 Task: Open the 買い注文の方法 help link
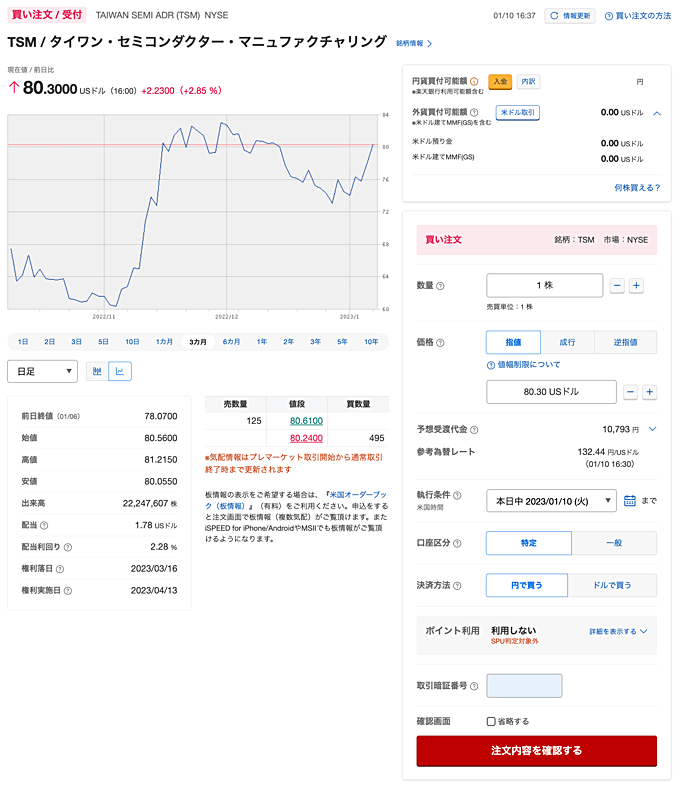638,16
